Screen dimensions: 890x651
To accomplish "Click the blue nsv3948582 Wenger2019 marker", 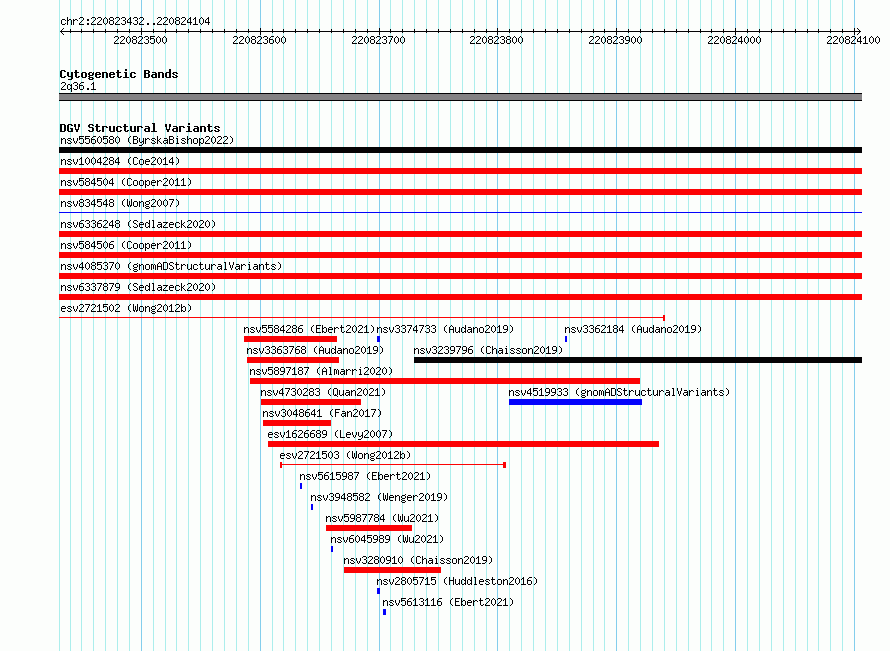I will (x=312, y=507).
